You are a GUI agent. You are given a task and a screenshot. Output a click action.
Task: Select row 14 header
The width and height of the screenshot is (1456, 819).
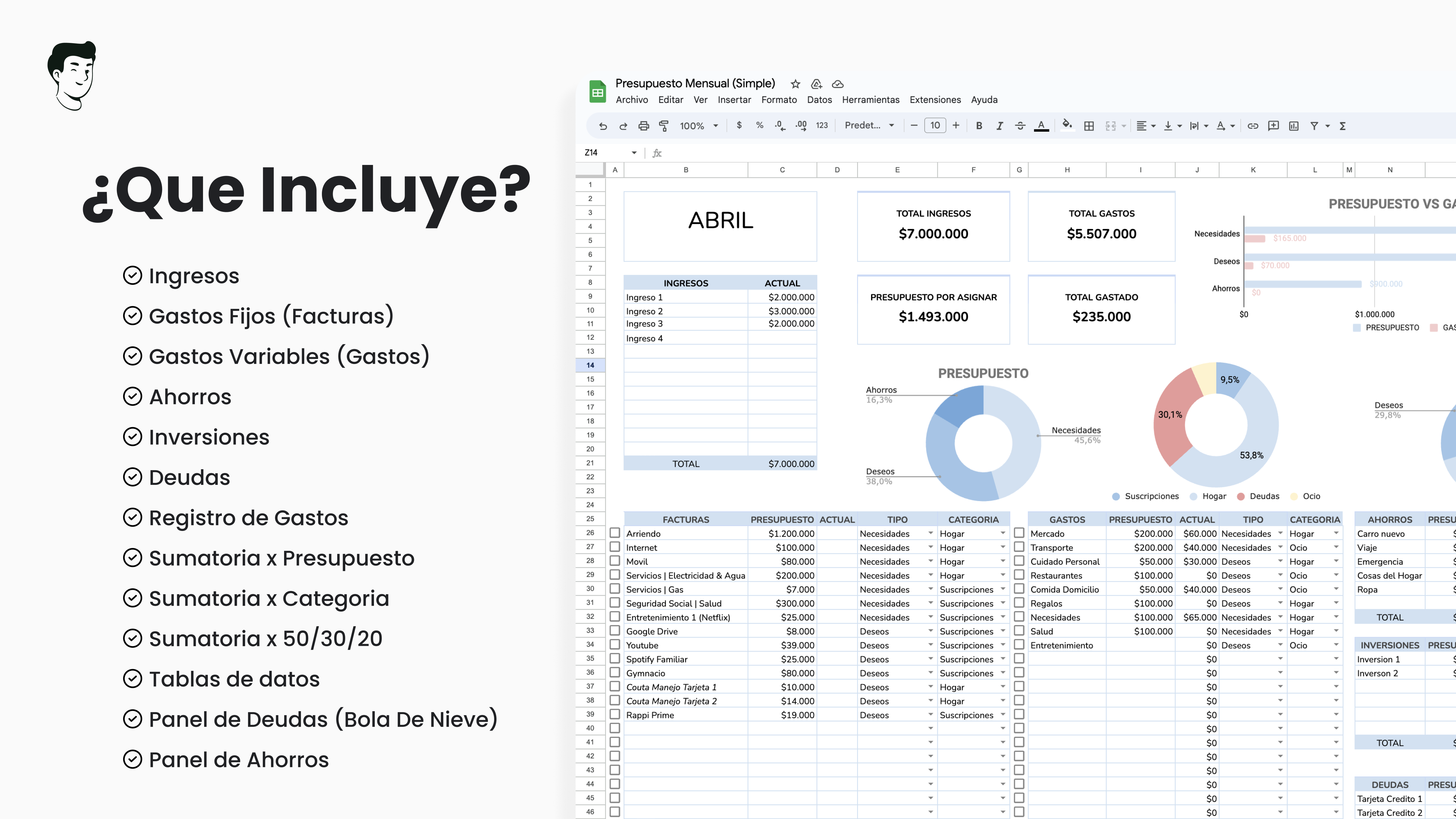point(590,365)
